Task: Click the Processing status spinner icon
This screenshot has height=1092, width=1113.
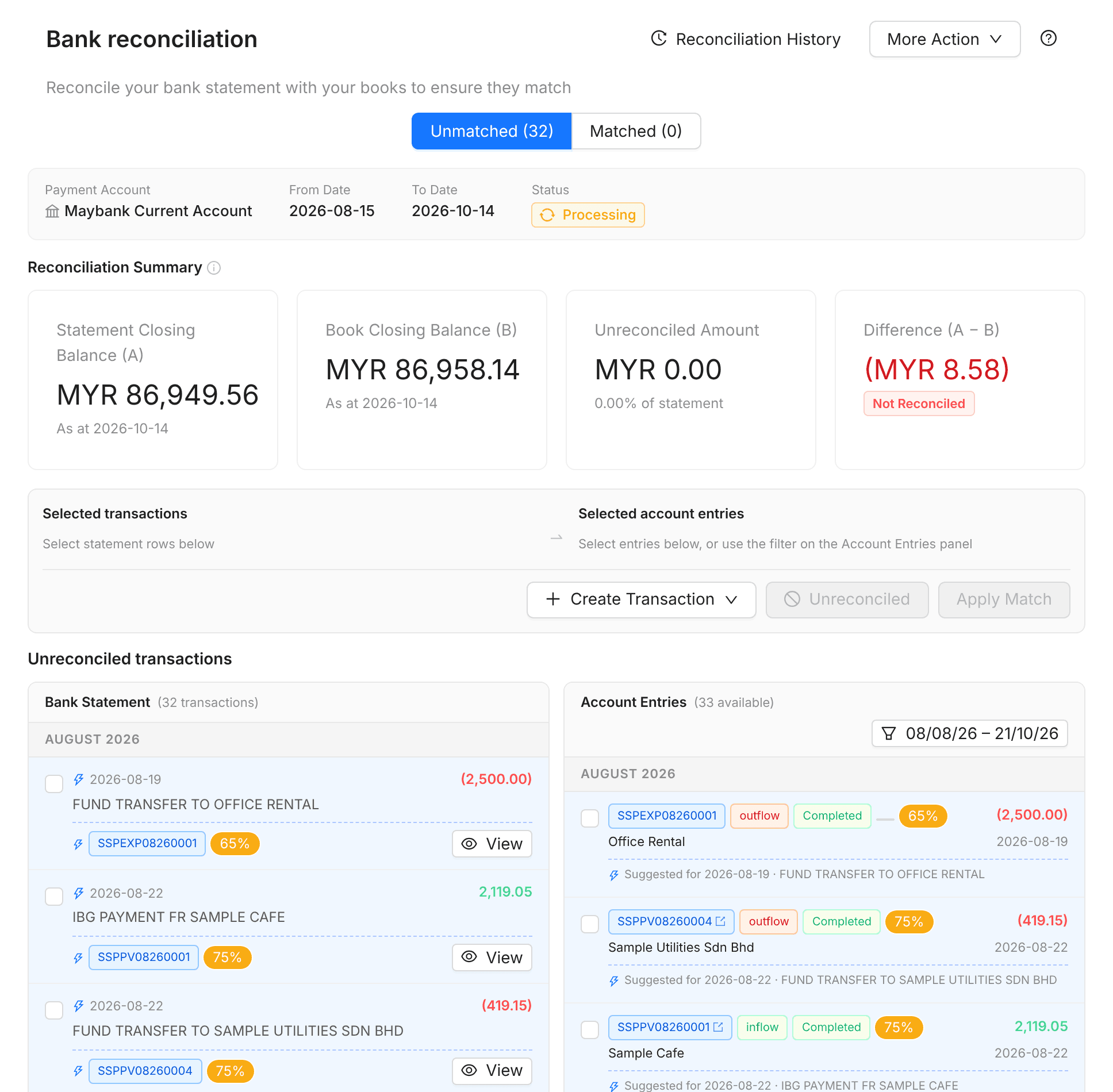Action: [547, 215]
